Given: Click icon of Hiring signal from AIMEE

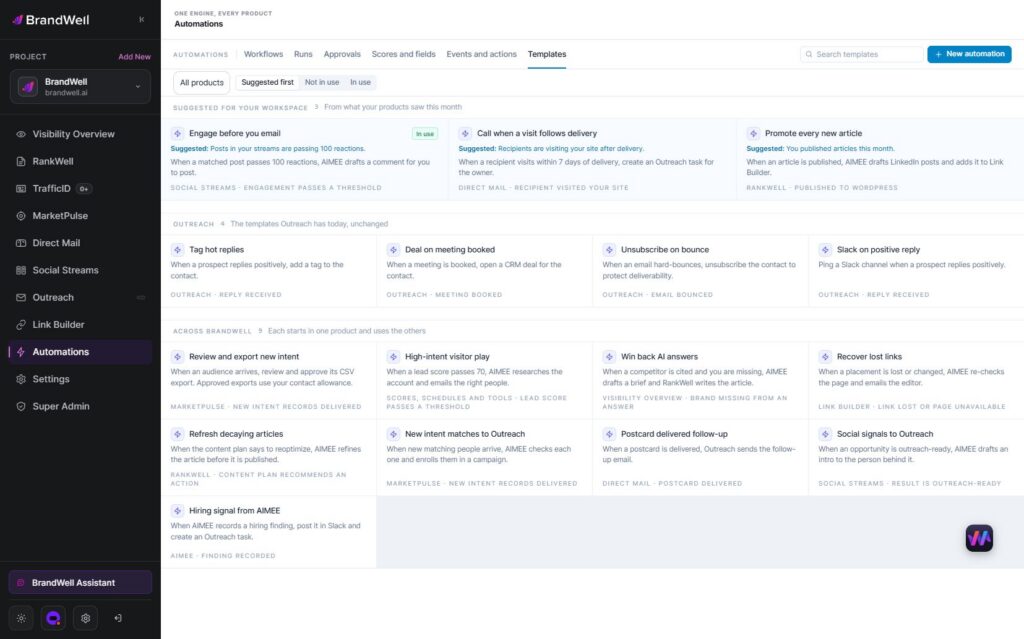Looking at the screenshot, I should [x=177, y=511].
